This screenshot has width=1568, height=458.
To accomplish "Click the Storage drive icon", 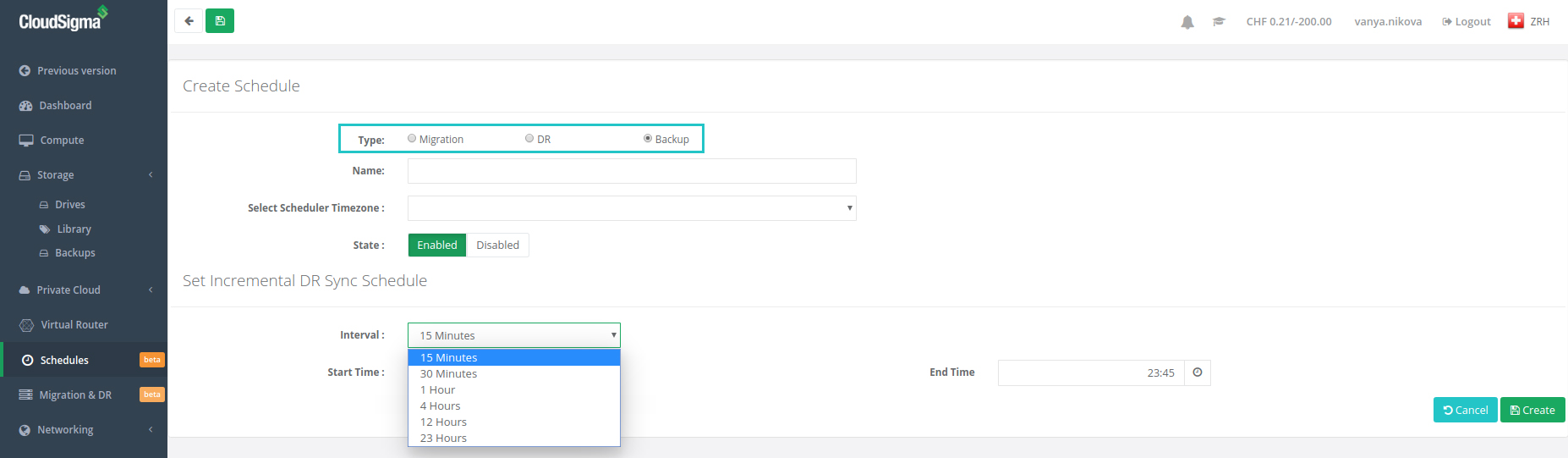I will pyautogui.click(x=25, y=175).
